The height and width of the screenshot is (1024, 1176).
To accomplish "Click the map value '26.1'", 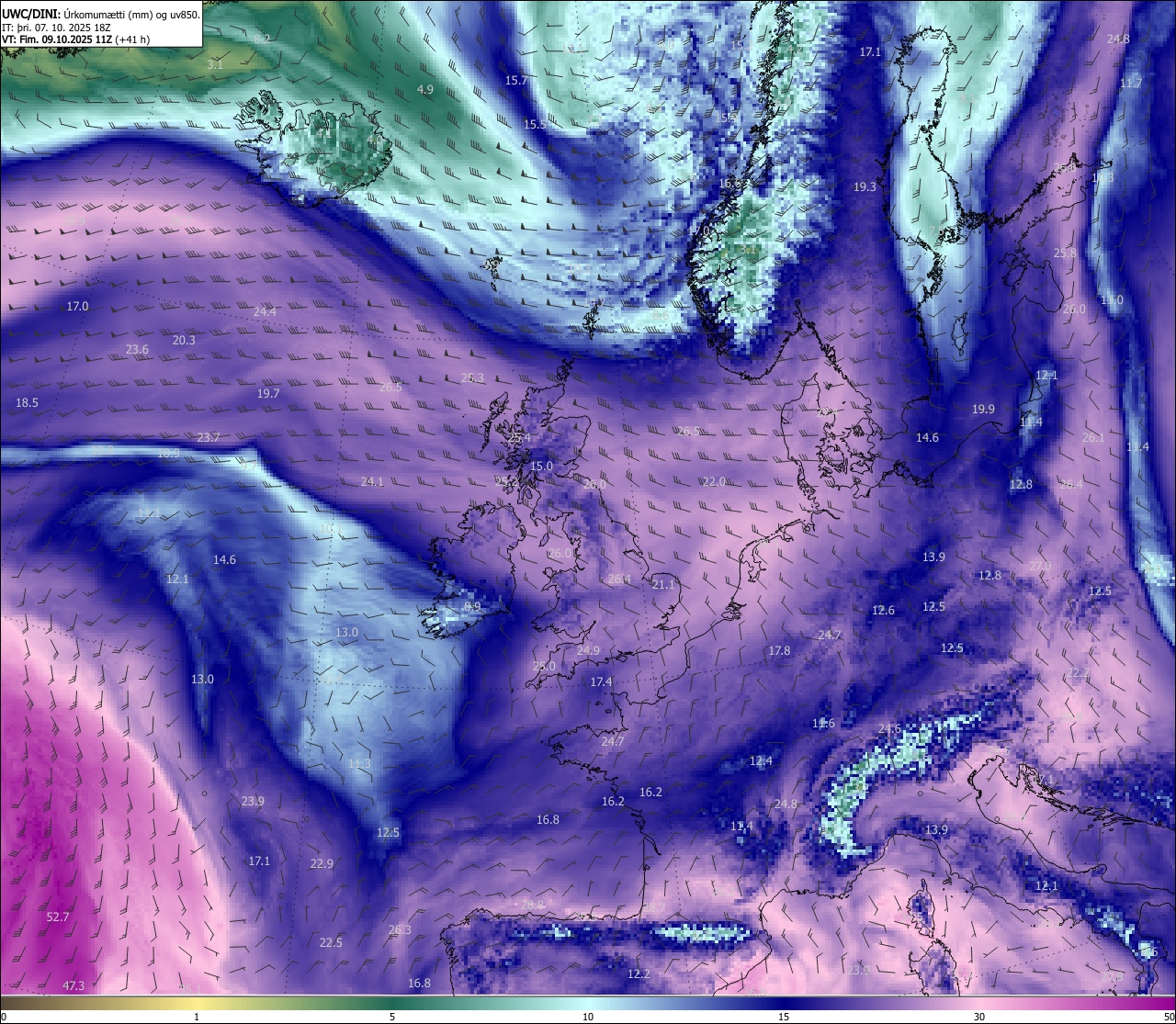I will 1093,438.
